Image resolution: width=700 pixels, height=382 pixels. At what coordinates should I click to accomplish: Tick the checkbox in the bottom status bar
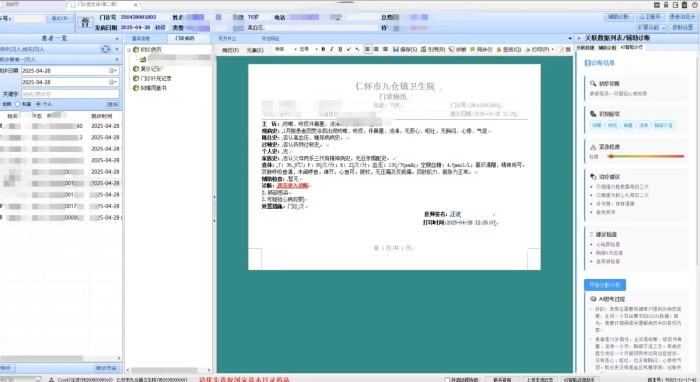pyautogui.click(x=447, y=380)
